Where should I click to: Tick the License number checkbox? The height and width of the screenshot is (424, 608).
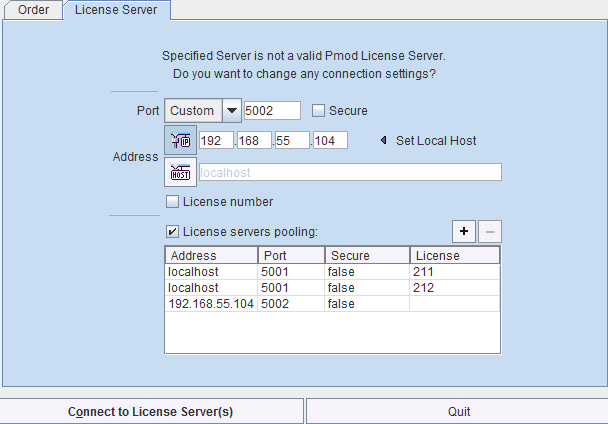(172, 202)
